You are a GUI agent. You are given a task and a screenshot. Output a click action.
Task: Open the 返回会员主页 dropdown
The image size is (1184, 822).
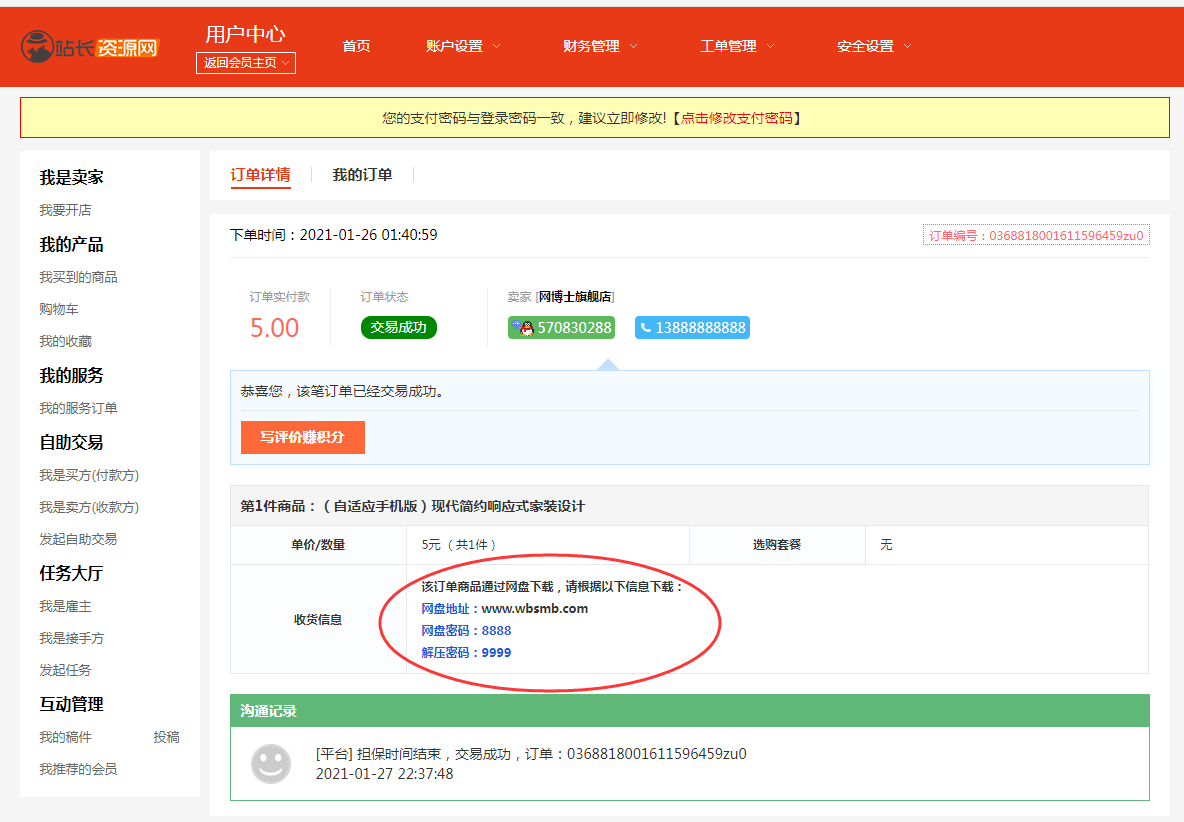[x=246, y=63]
